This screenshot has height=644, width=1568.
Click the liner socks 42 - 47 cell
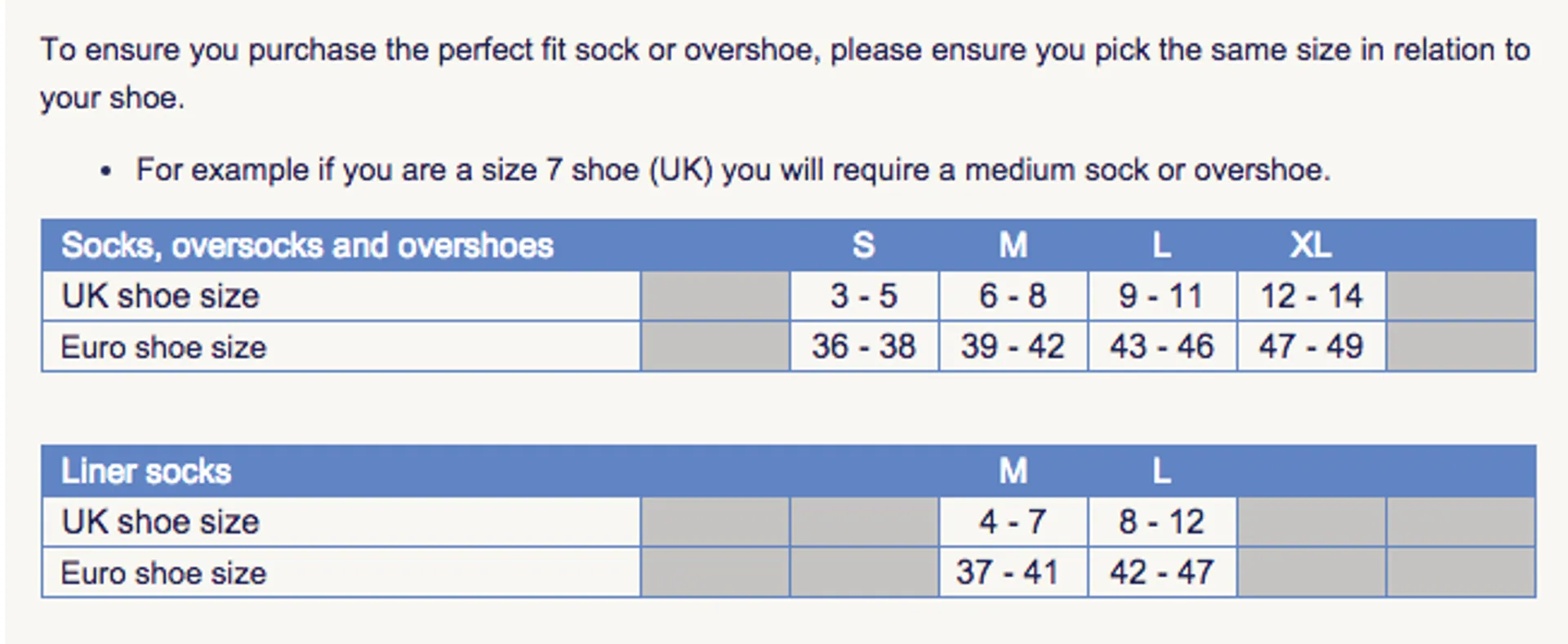(x=1161, y=572)
